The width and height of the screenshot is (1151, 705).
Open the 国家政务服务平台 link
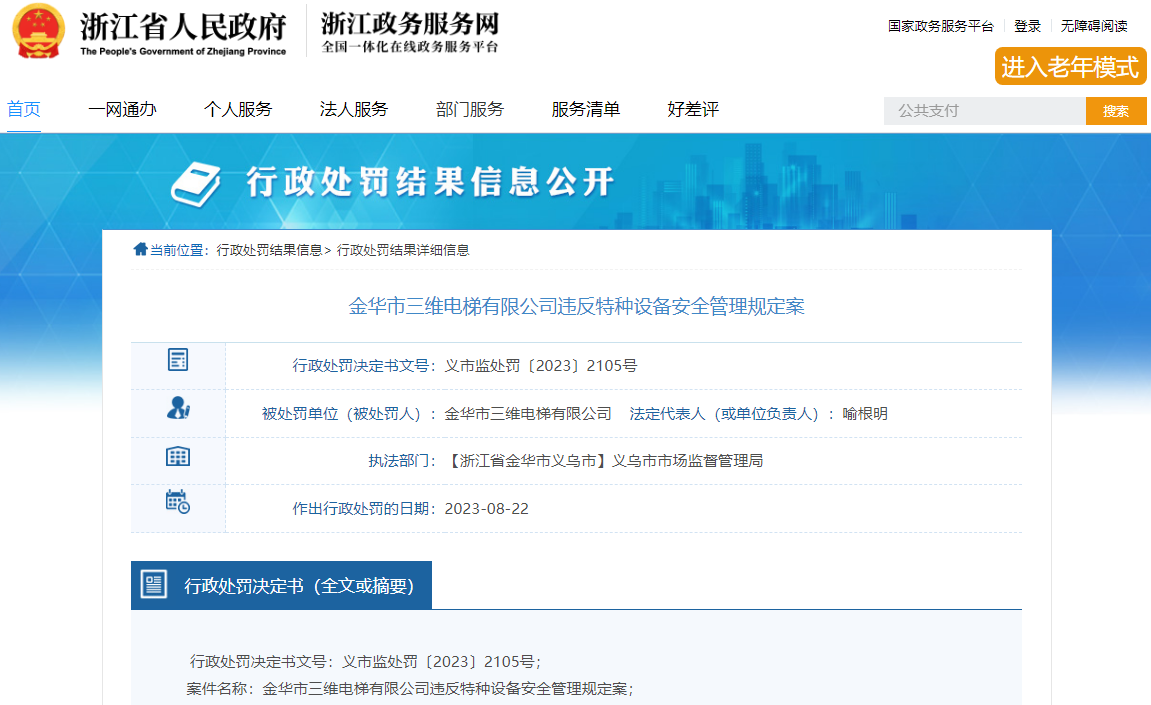pyautogui.click(x=940, y=26)
